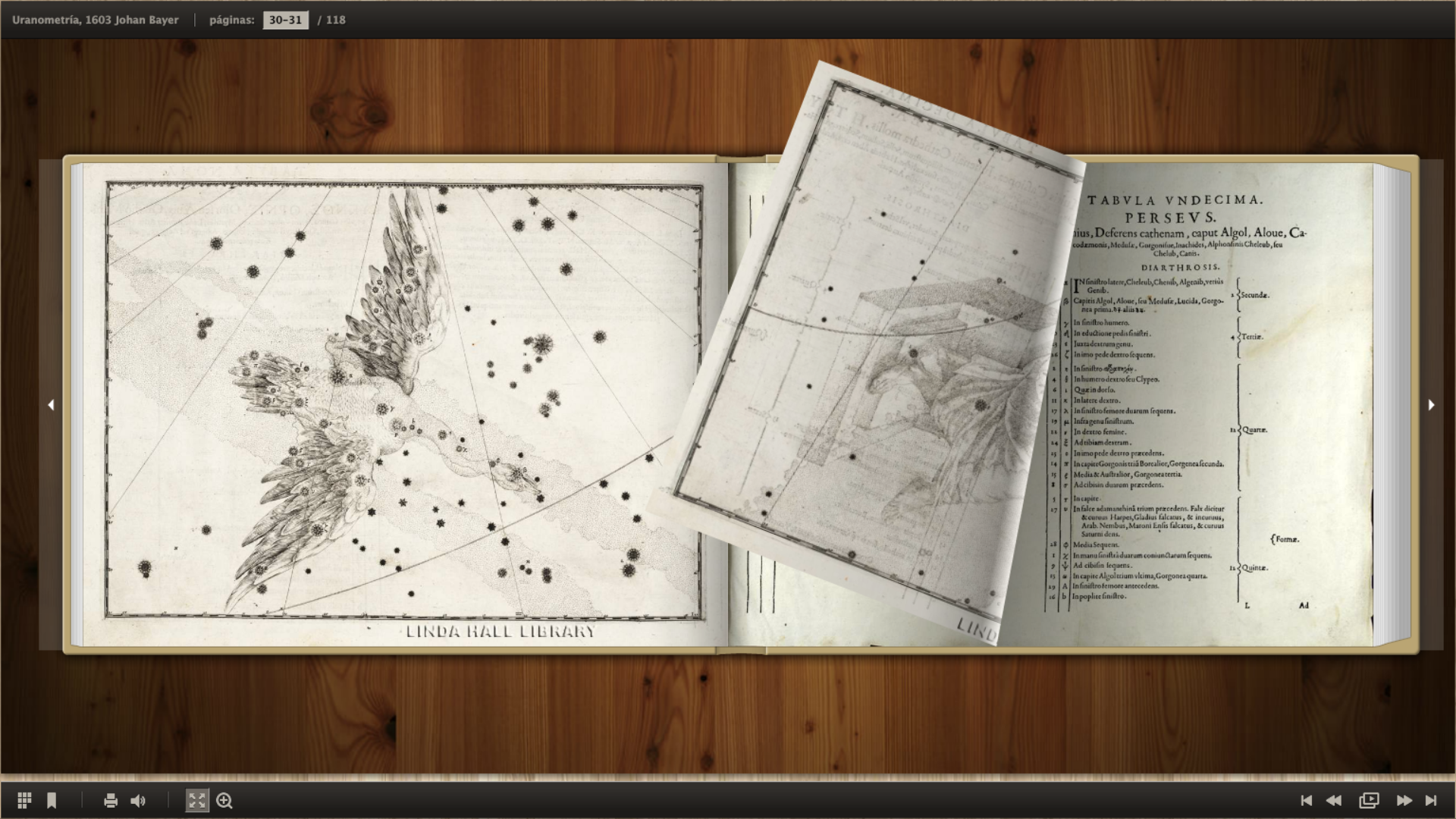Click the zoom-in magnifier icon
The width and height of the screenshot is (1456, 819).
click(224, 801)
